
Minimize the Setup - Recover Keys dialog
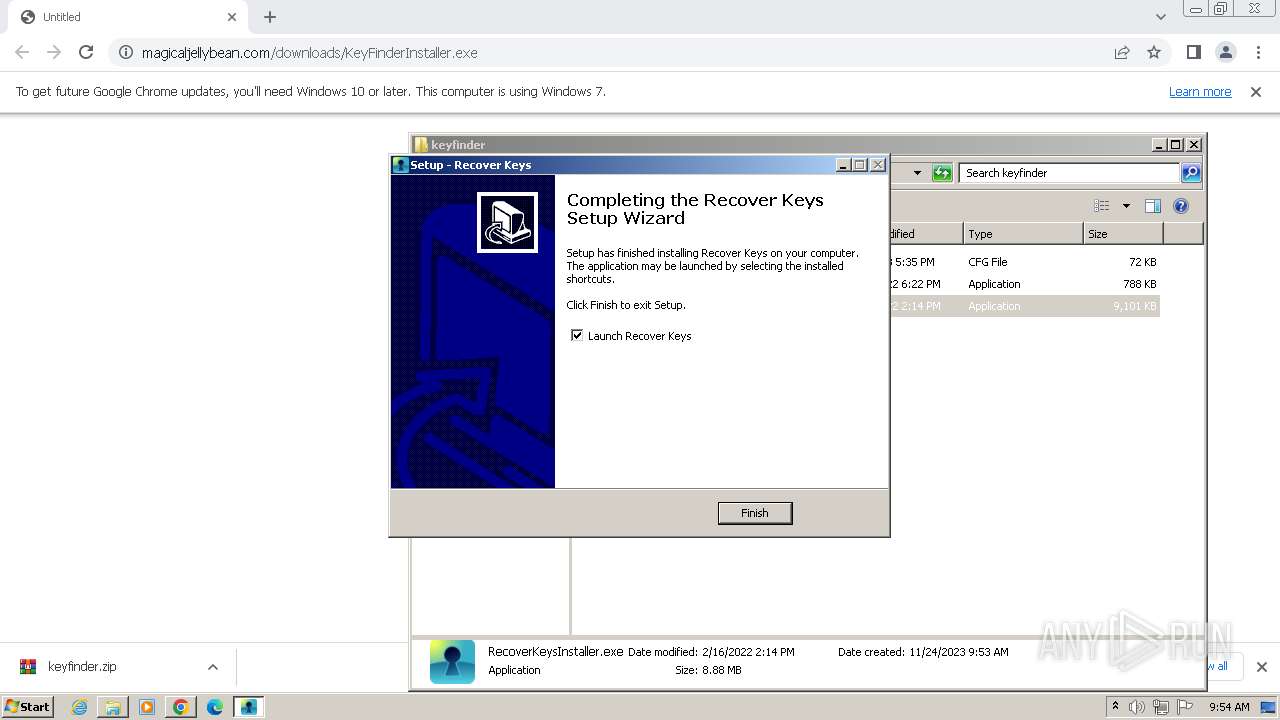pos(843,165)
